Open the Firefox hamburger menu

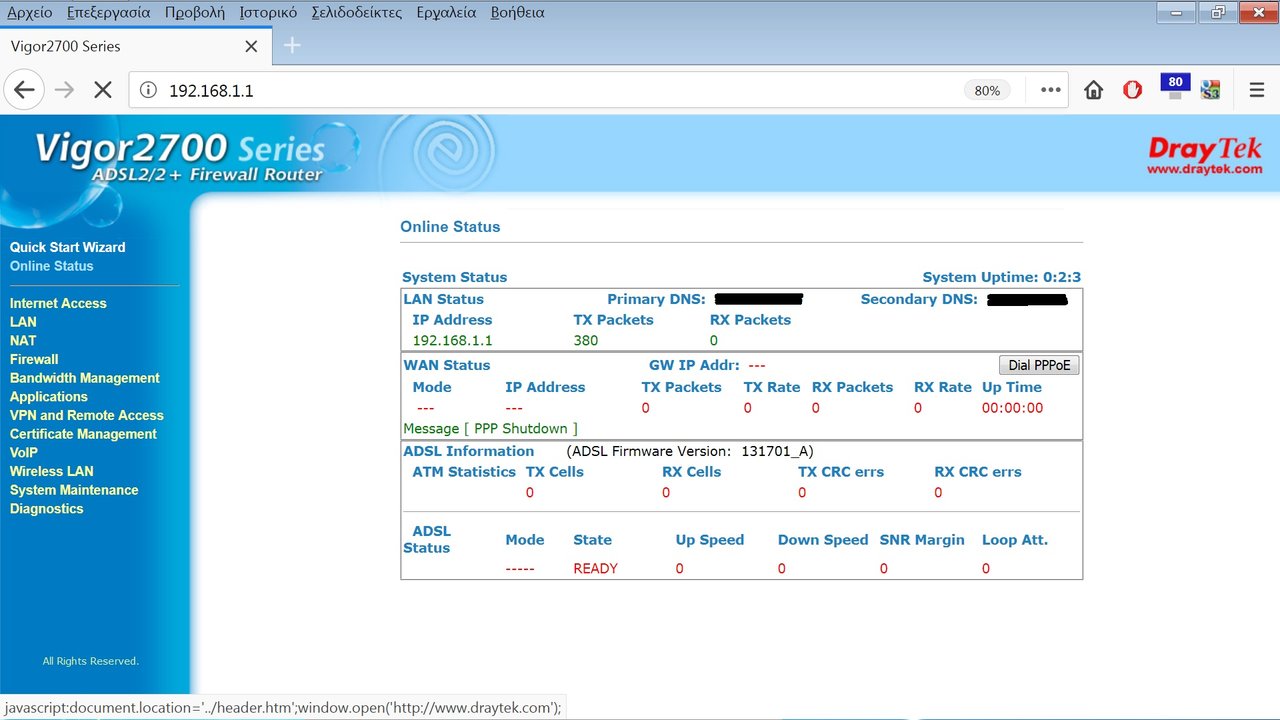1257,90
